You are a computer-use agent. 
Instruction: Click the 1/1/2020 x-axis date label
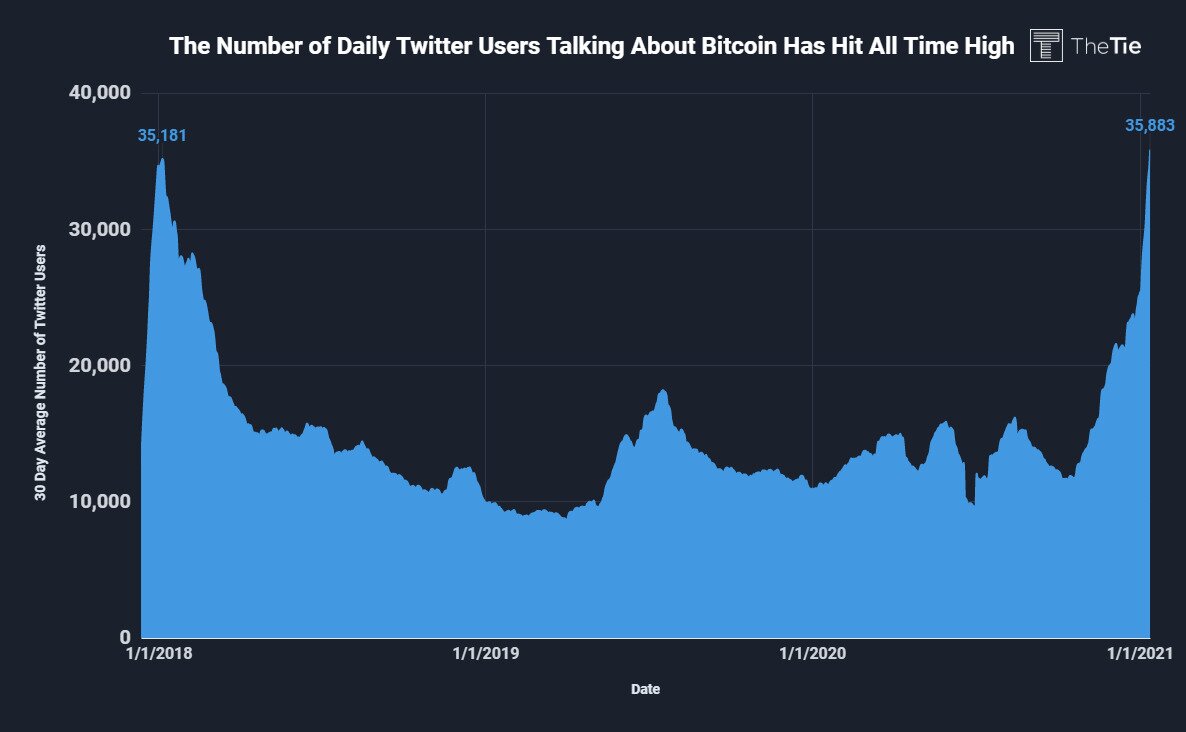(x=812, y=653)
